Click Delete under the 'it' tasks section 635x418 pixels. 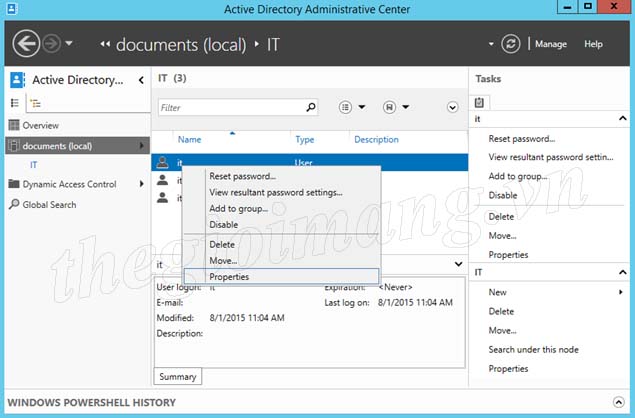click(x=501, y=217)
